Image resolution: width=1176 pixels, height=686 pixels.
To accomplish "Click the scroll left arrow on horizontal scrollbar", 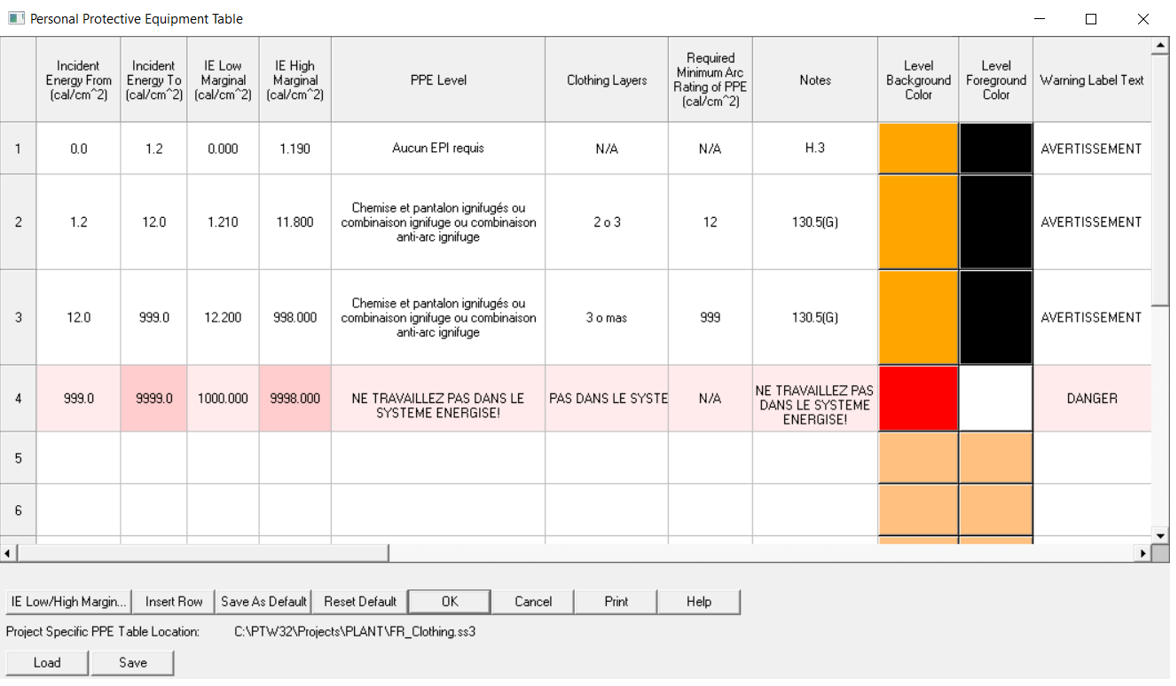I will pyautogui.click(x=9, y=553).
